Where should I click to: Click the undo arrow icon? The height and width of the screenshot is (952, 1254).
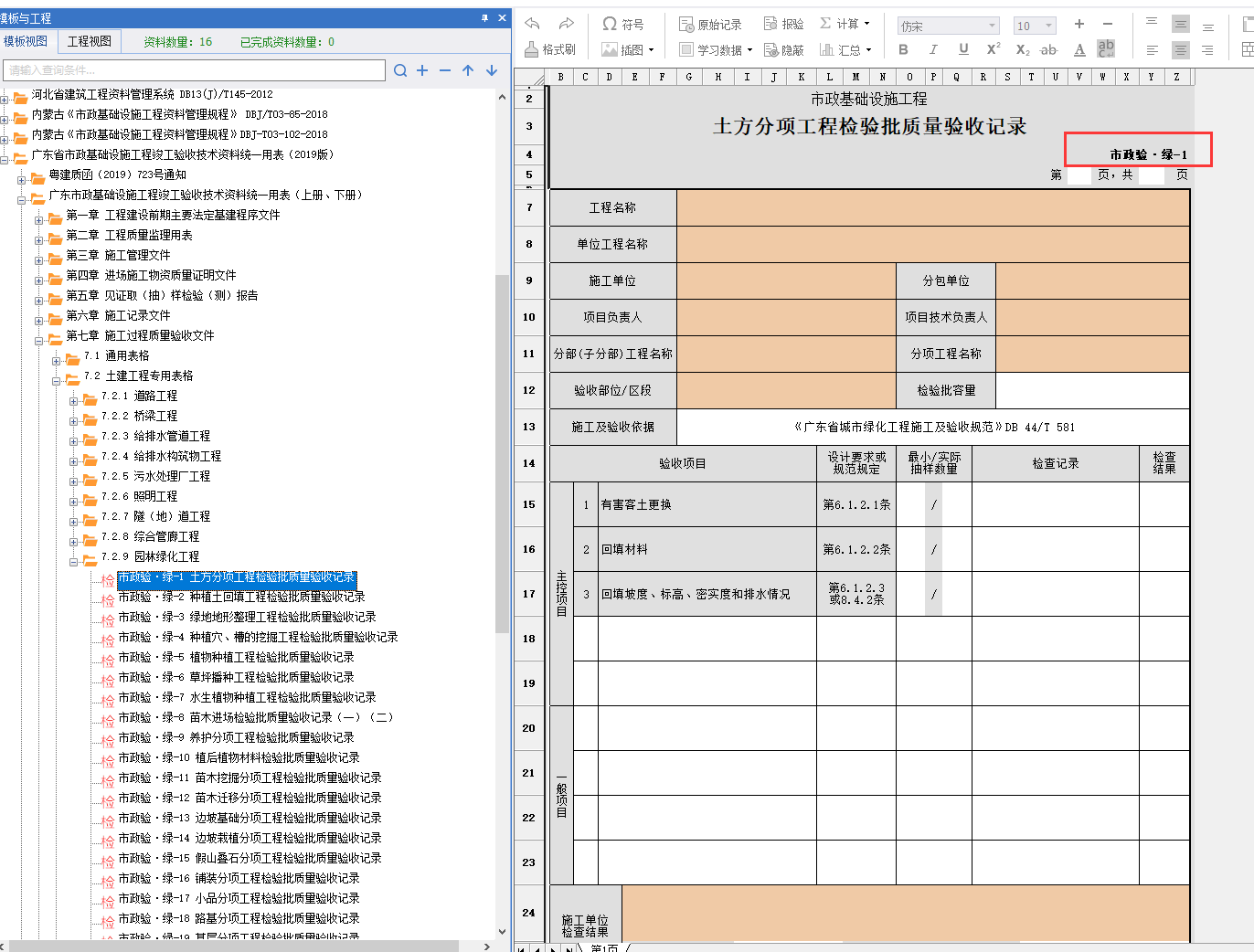(x=533, y=24)
